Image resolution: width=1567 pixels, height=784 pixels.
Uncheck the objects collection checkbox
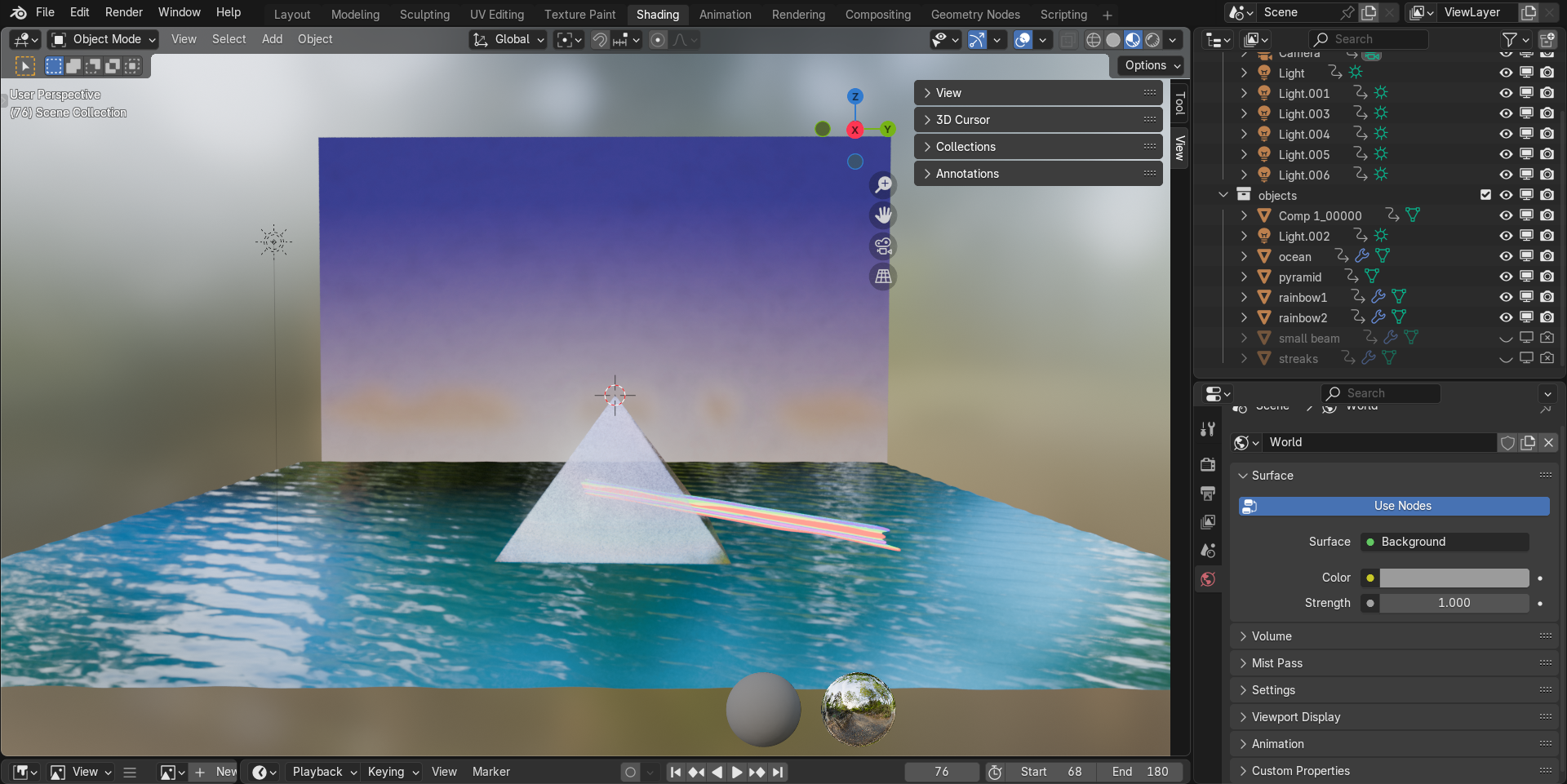(1485, 195)
